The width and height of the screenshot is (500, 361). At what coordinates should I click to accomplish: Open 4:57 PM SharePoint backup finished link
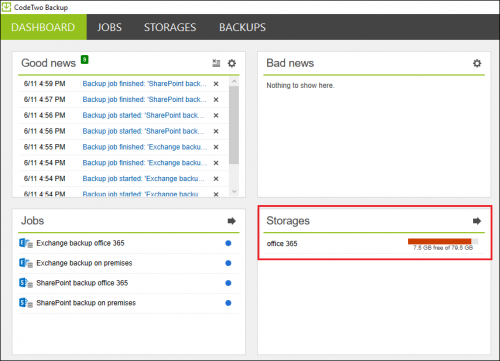(x=145, y=99)
